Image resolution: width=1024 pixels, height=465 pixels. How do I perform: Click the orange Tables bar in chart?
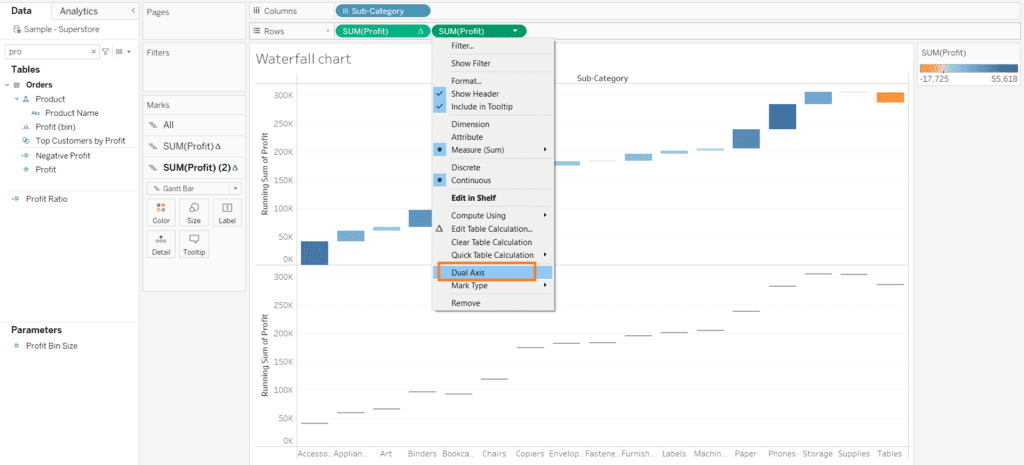tap(890, 97)
